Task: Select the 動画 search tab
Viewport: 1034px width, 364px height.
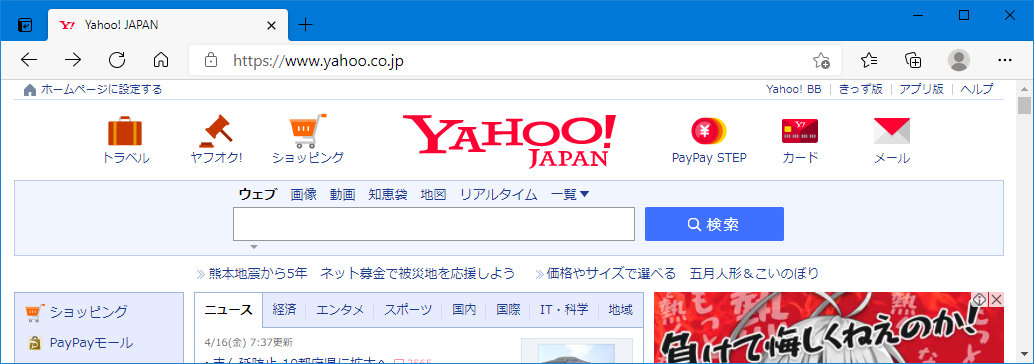Action: [343, 195]
